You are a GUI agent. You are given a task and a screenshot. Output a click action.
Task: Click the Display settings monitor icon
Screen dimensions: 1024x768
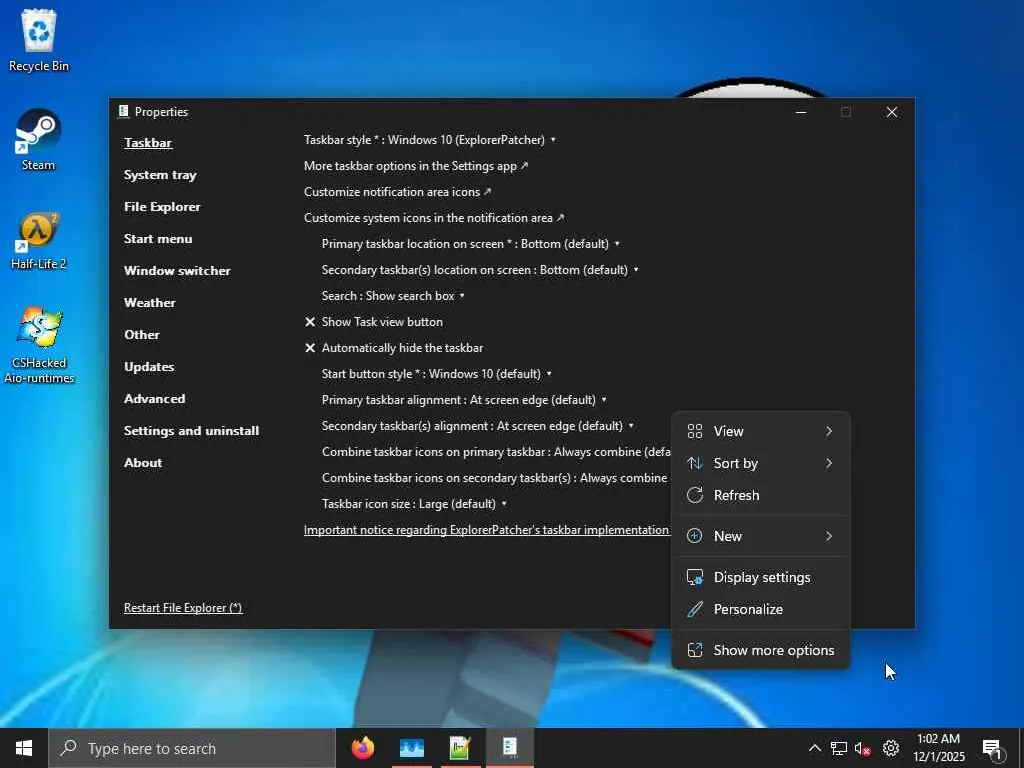tap(695, 577)
